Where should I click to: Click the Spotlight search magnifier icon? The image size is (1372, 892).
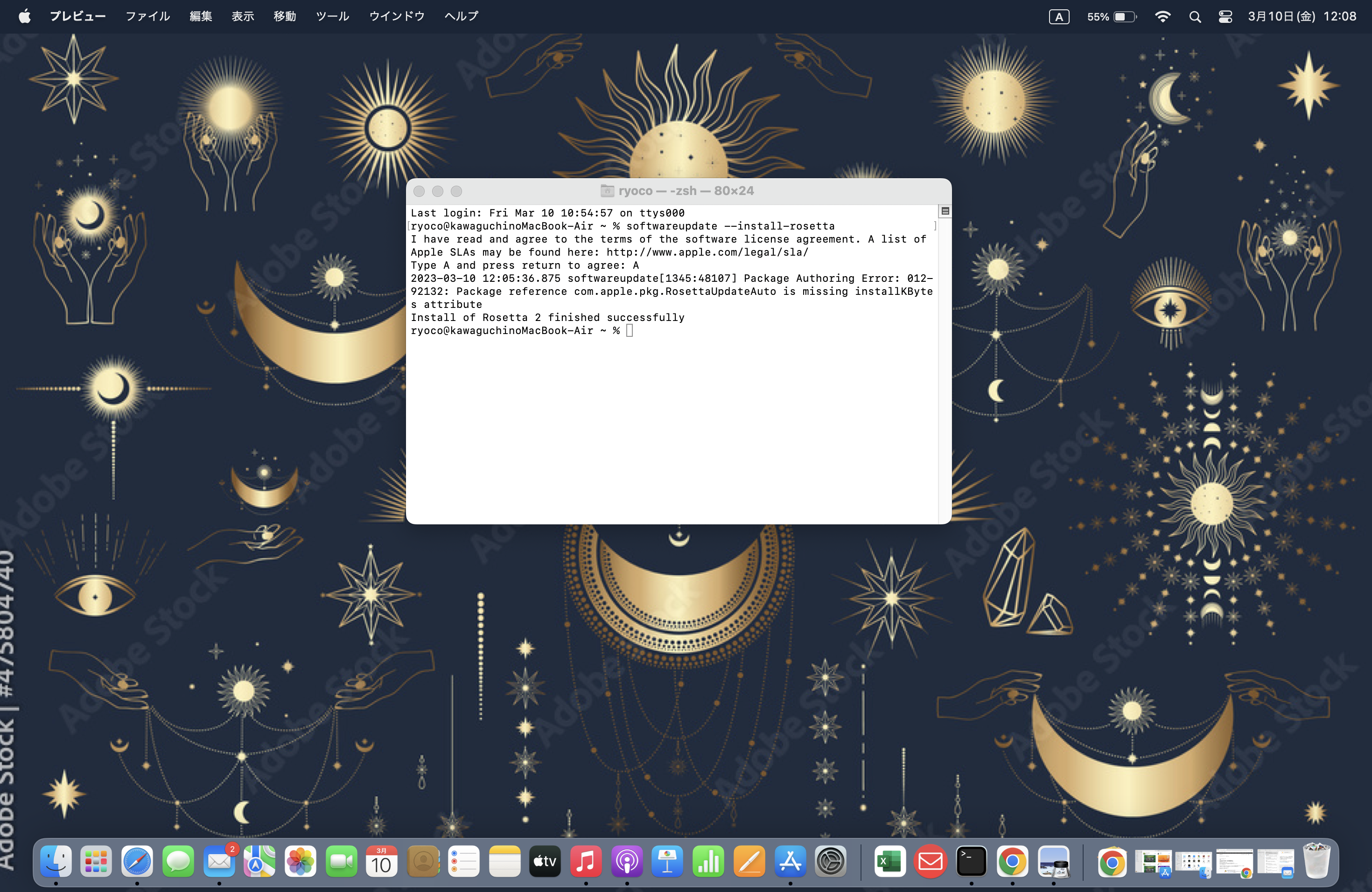[1195, 17]
